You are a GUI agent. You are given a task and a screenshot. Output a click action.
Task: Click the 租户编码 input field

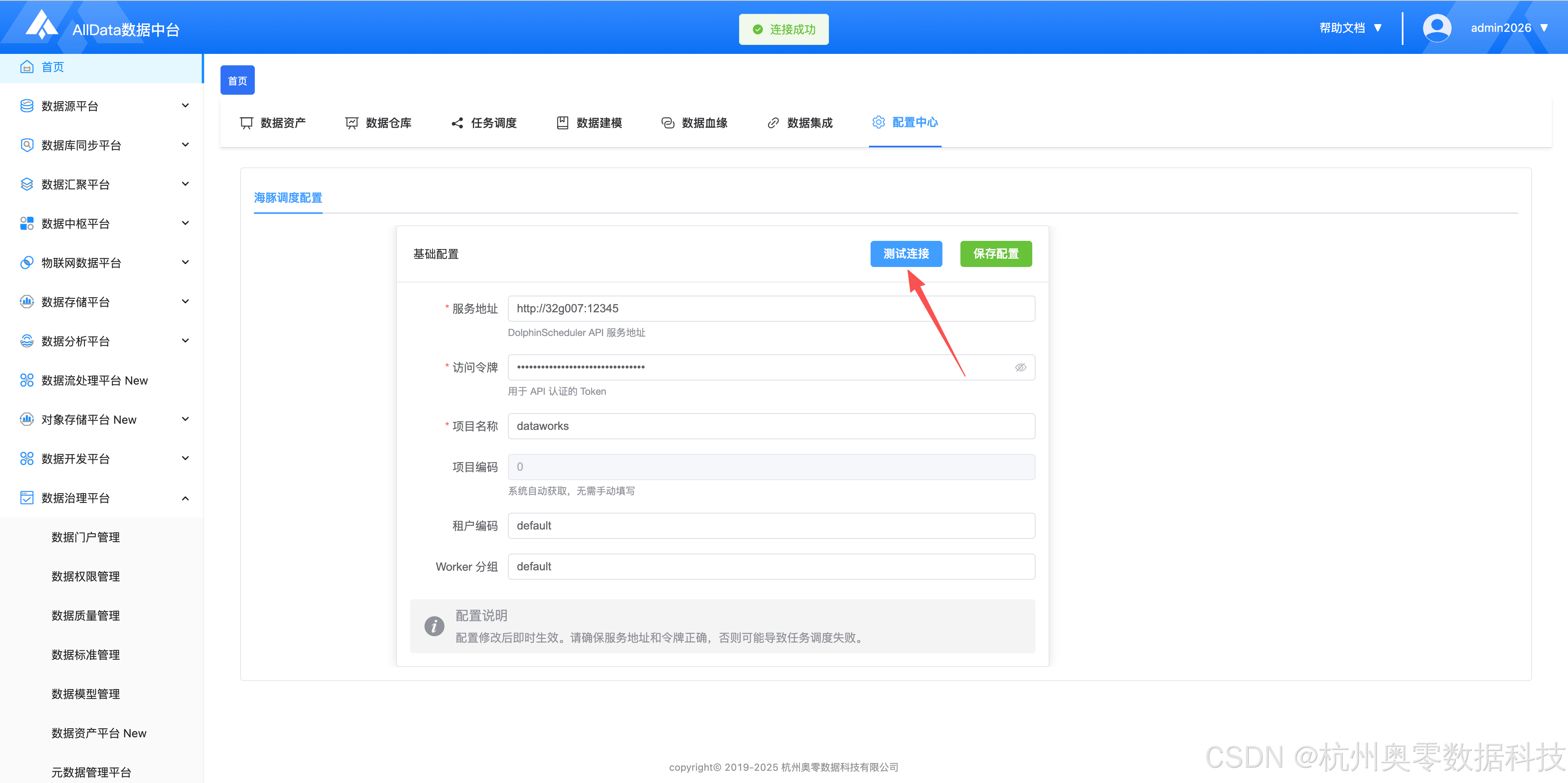771,526
